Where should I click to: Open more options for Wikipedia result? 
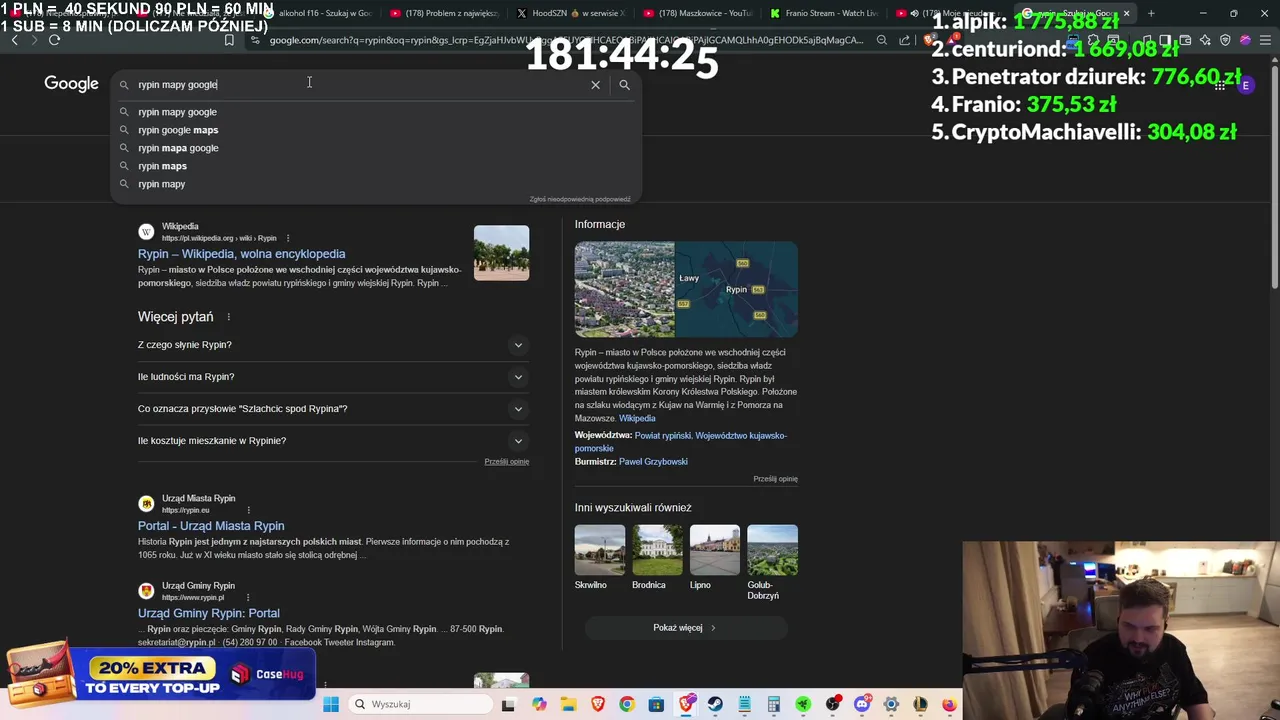[288, 238]
